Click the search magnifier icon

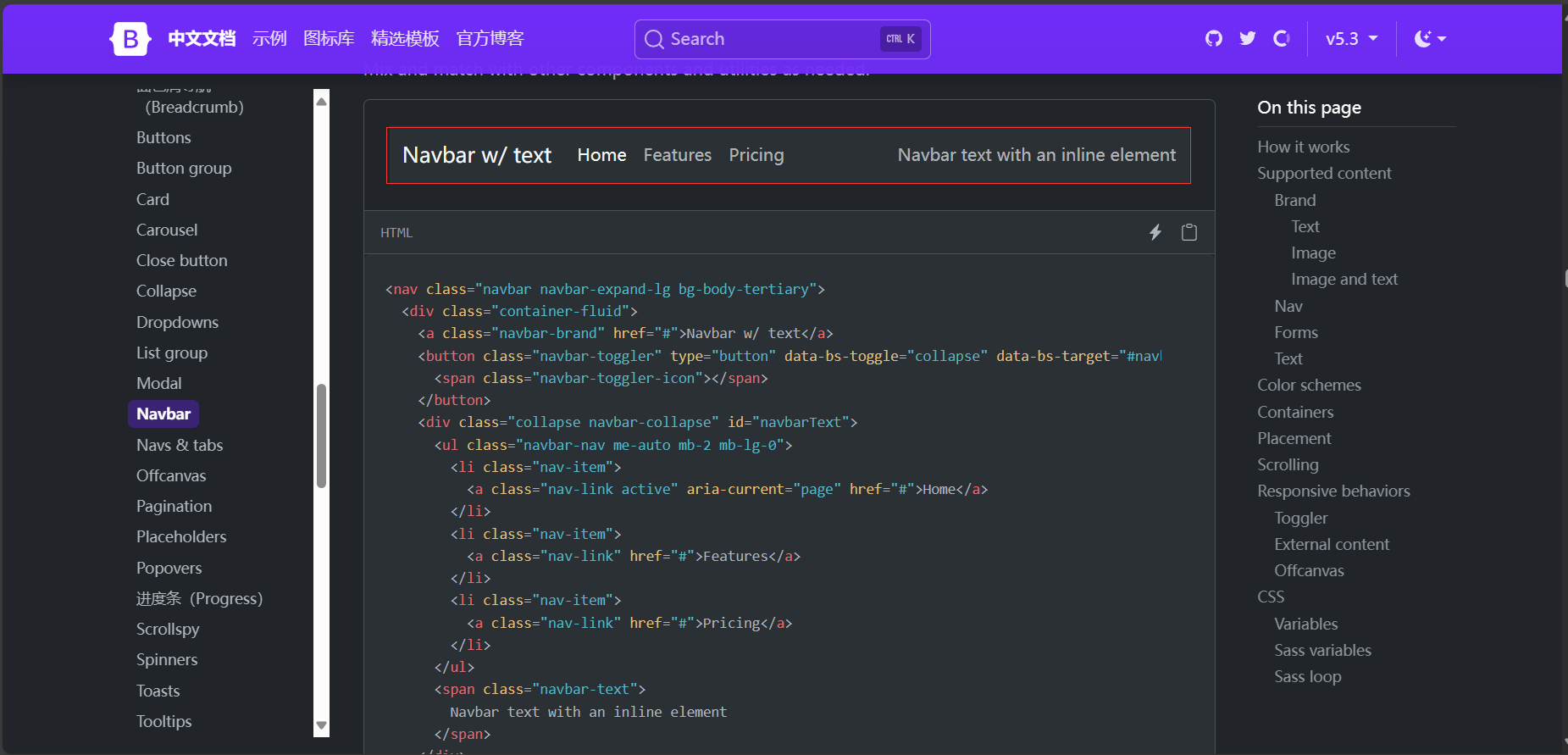[654, 39]
